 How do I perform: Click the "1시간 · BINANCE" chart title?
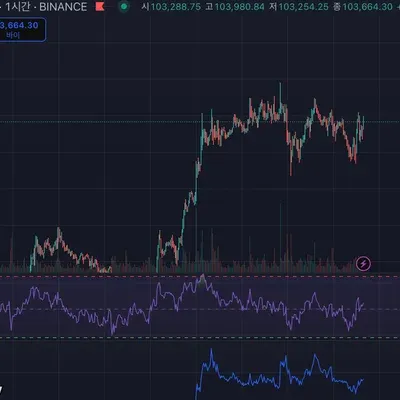(46, 7)
